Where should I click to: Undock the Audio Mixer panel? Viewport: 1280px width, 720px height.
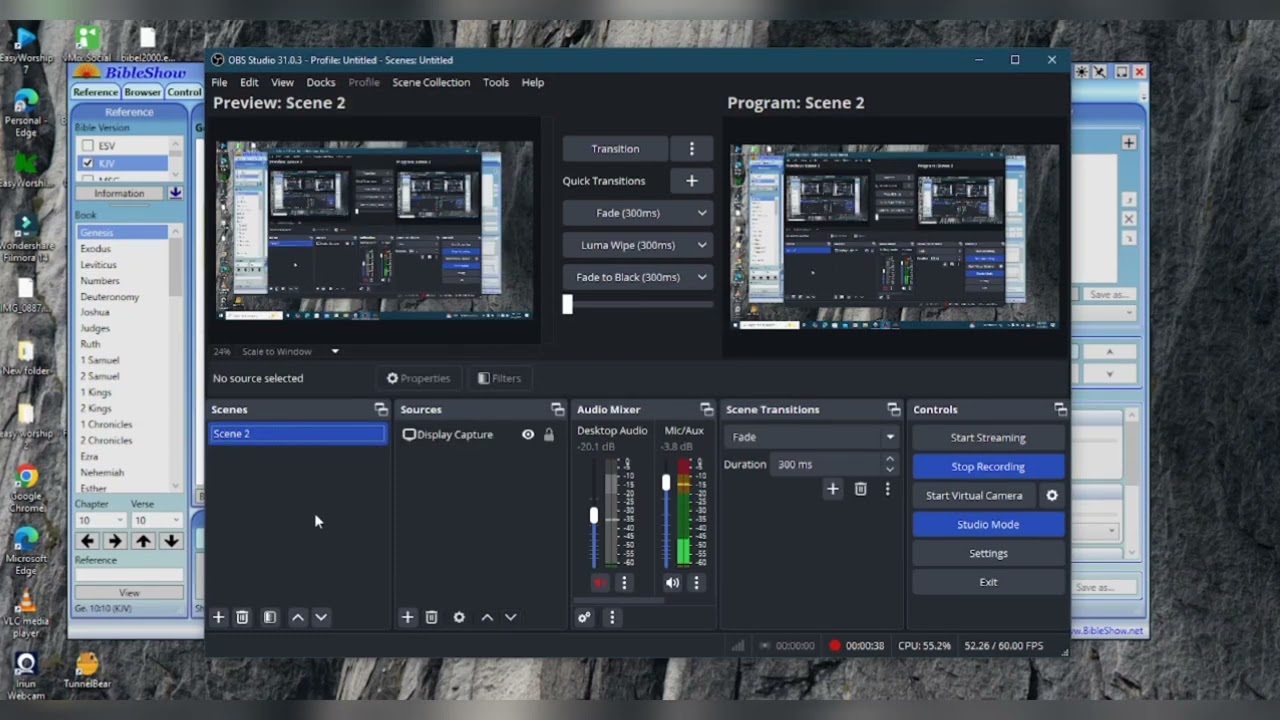pyautogui.click(x=707, y=409)
